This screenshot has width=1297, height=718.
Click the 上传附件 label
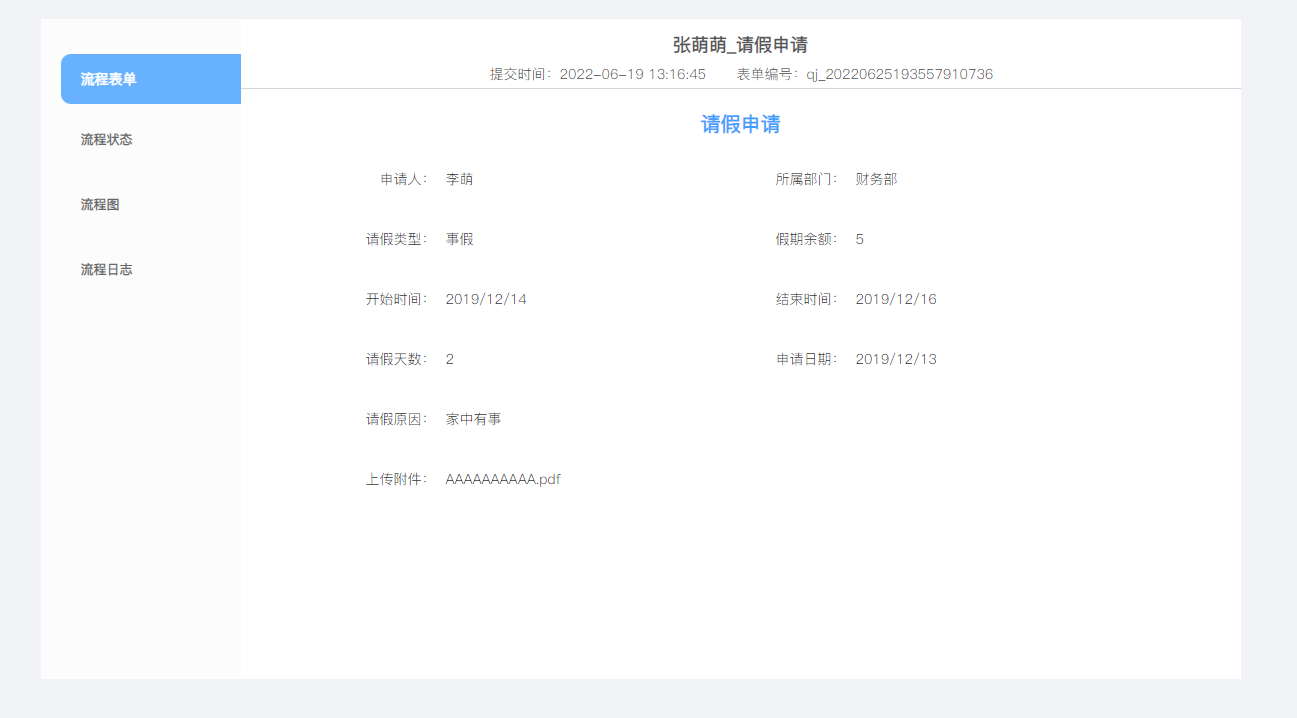(397, 479)
